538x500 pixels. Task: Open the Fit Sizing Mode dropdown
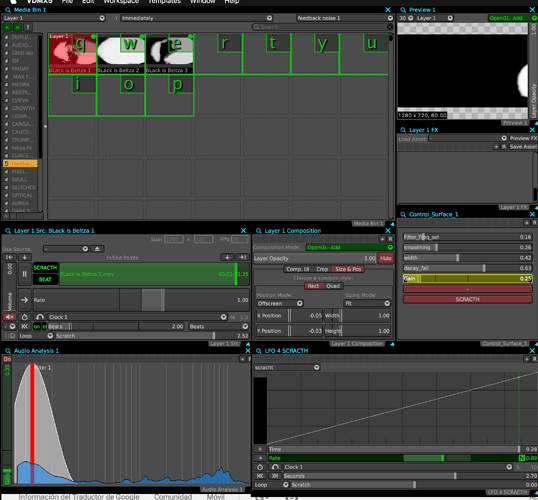pyautogui.click(x=367, y=303)
